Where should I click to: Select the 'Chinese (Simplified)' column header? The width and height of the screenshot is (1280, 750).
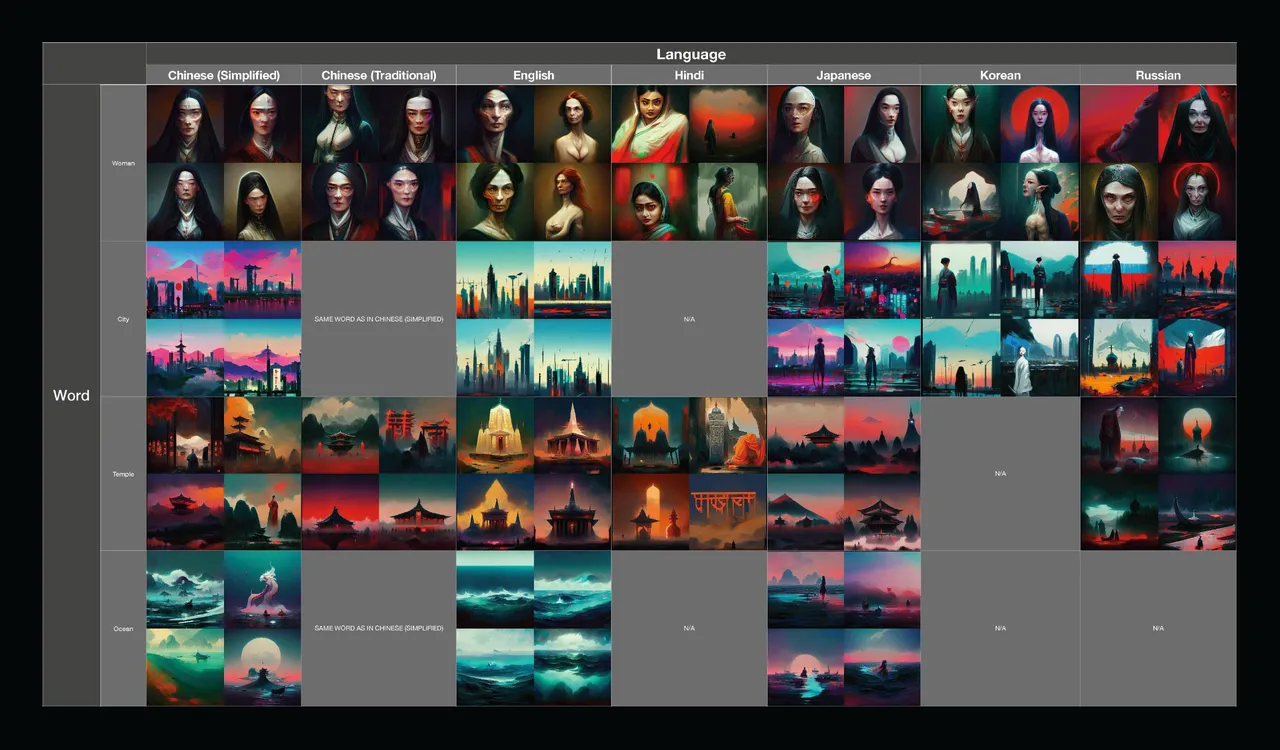224,75
